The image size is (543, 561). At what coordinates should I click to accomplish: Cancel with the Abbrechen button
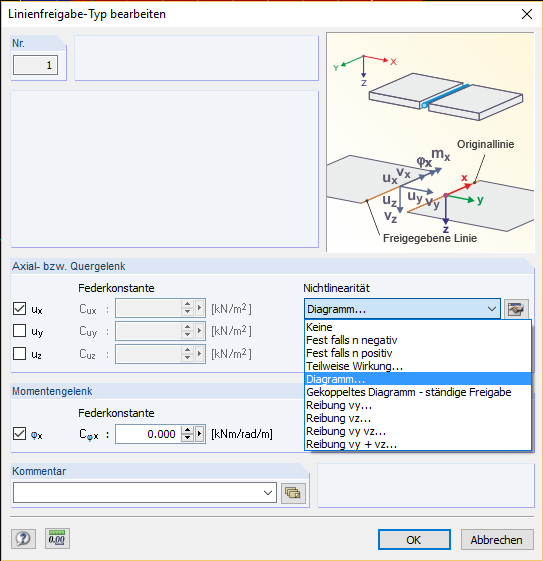pyautogui.click(x=497, y=540)
